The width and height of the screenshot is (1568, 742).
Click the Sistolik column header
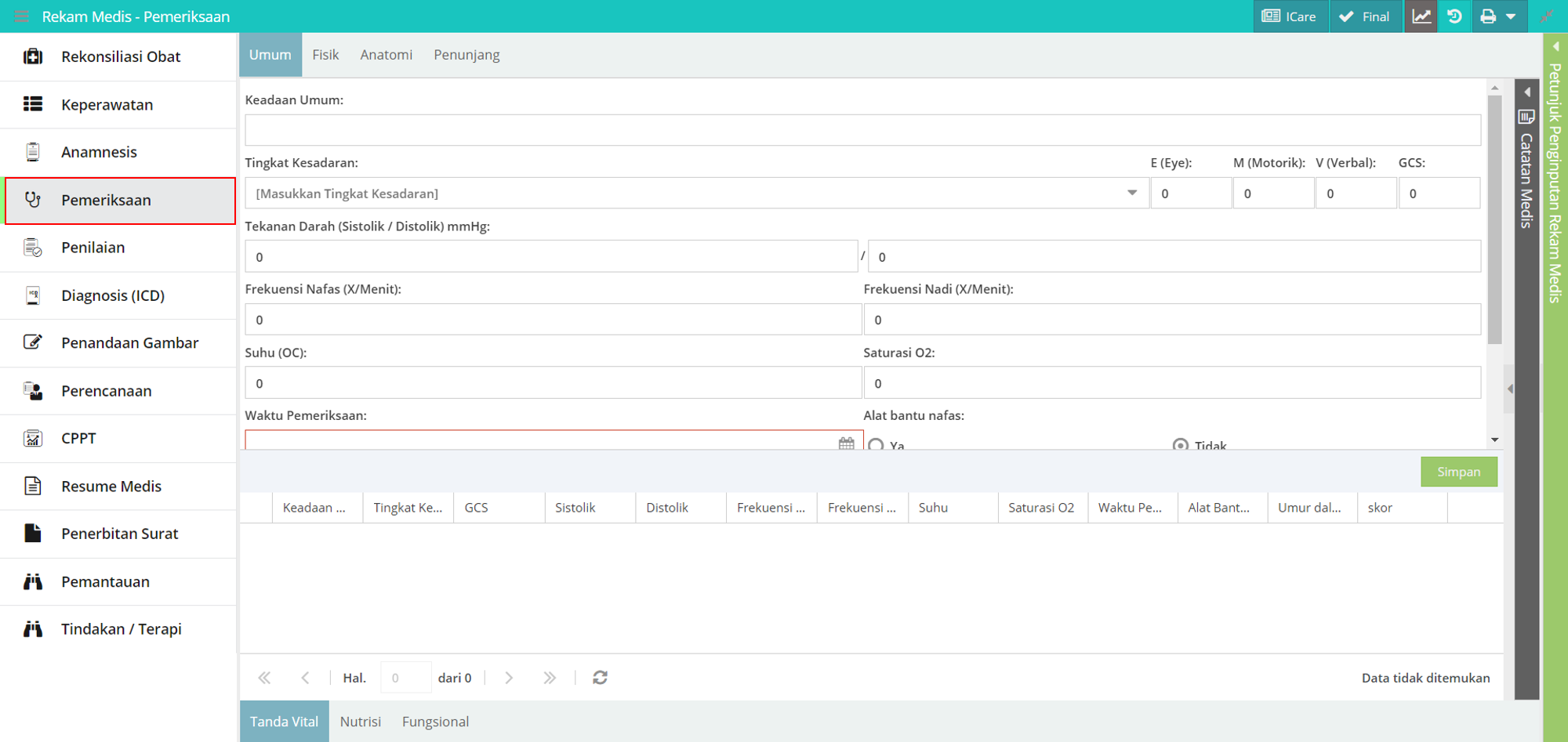[590, 508]
